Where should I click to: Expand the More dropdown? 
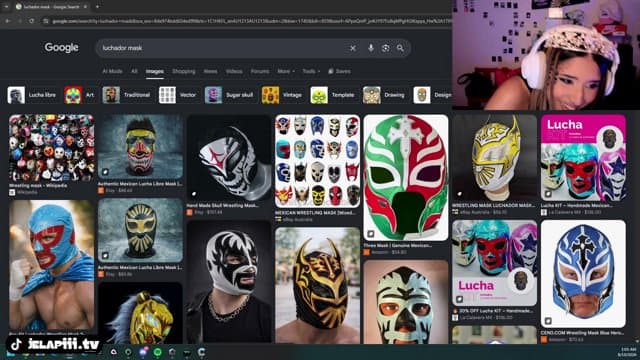pos(286,71)
